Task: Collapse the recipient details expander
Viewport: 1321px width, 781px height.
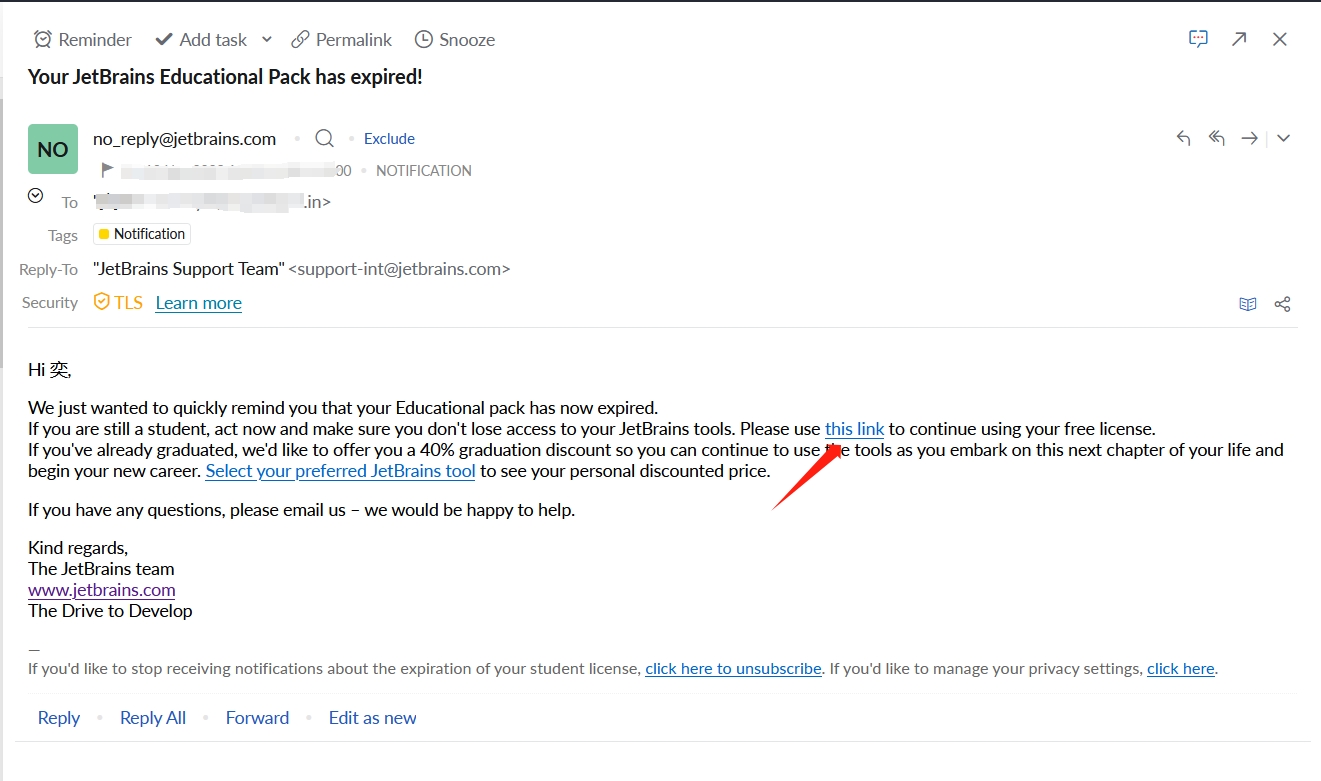Action: pos(36,196)
